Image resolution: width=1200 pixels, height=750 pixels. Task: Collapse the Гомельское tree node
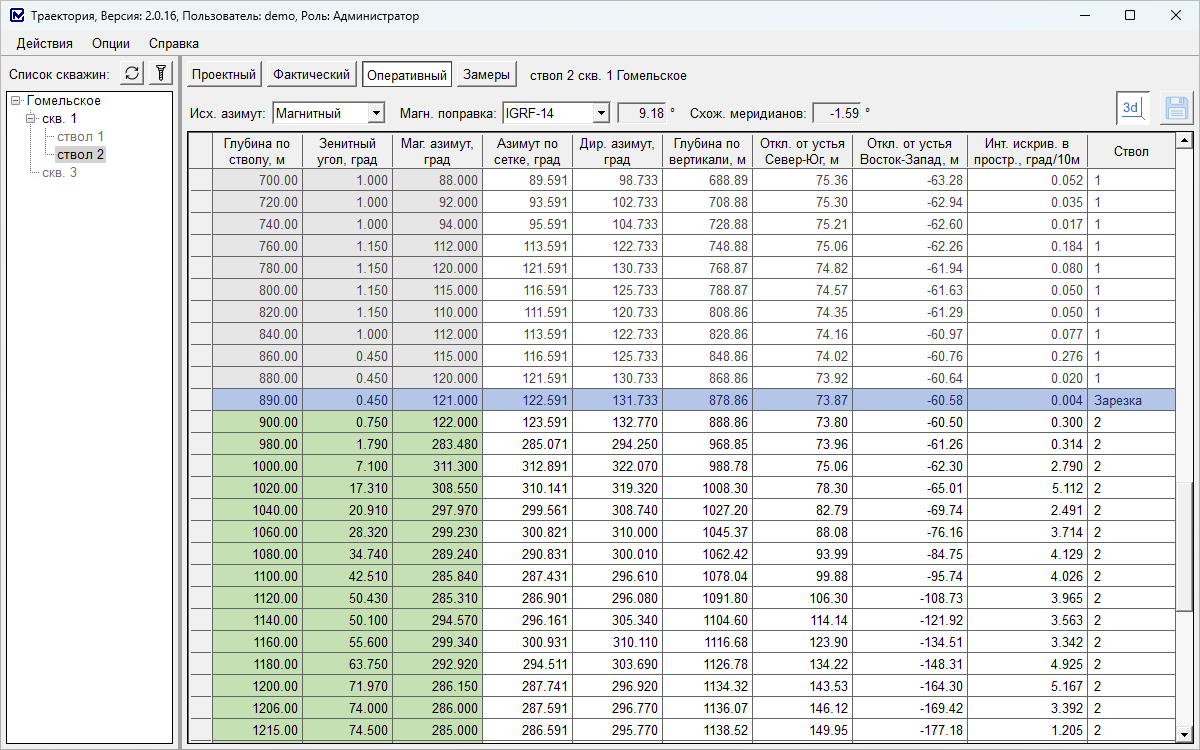[x=16, y=101]
